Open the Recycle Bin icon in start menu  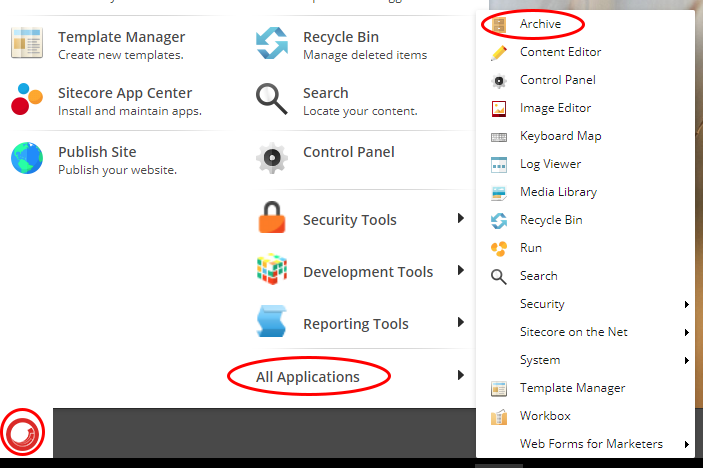(x=272, y=43)
